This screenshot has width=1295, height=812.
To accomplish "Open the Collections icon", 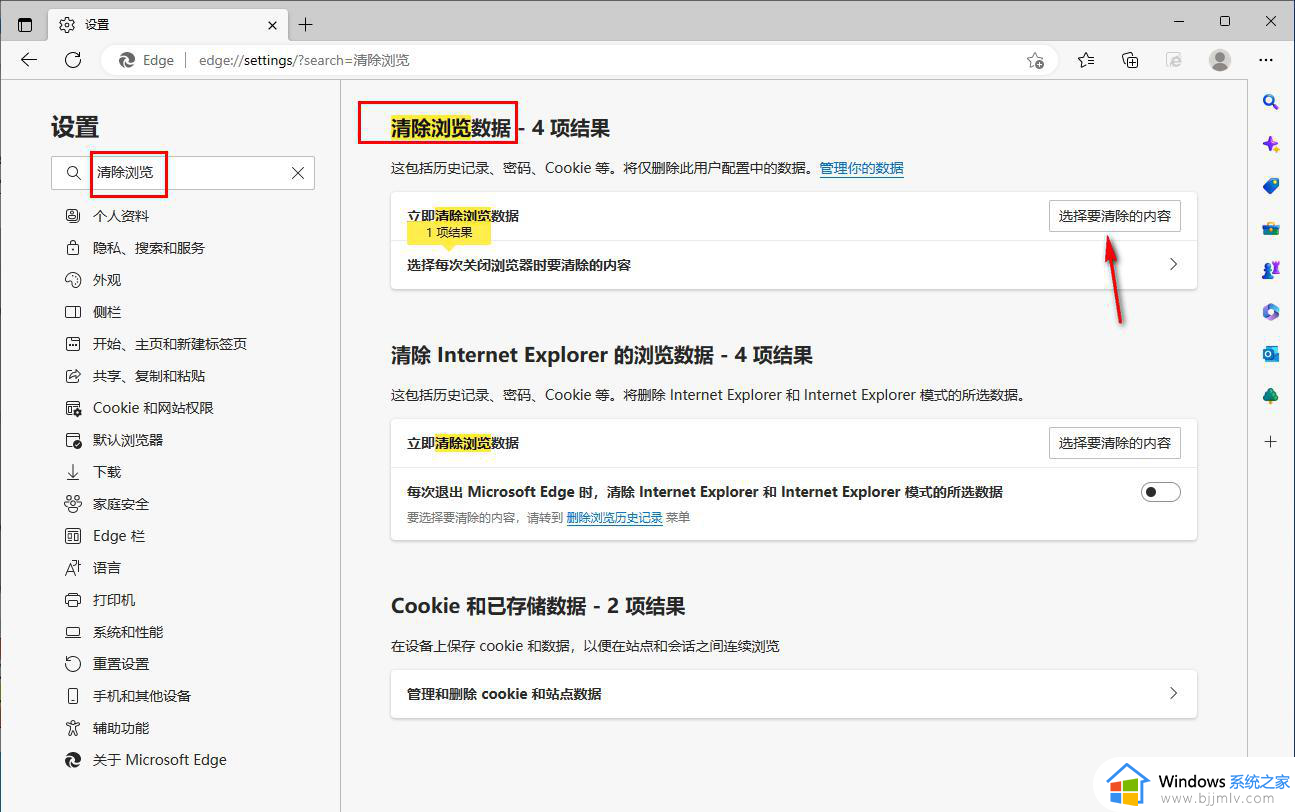I will tap(1130, 60).
